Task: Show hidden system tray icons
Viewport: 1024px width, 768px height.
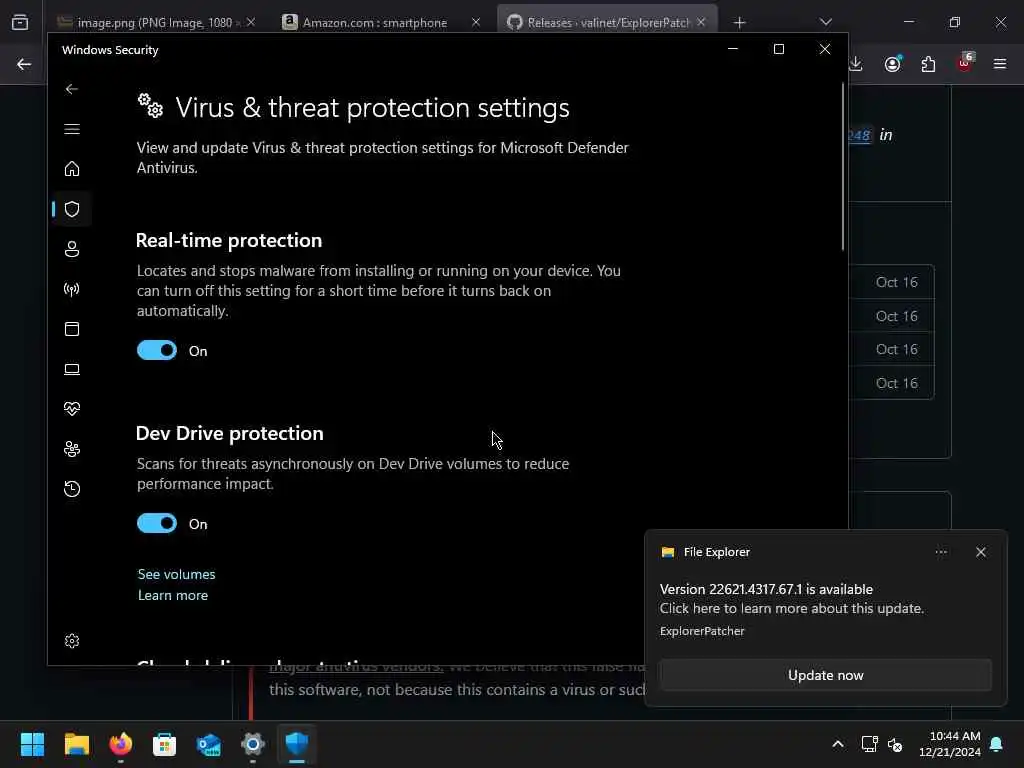Action: [x=838, y=744]
